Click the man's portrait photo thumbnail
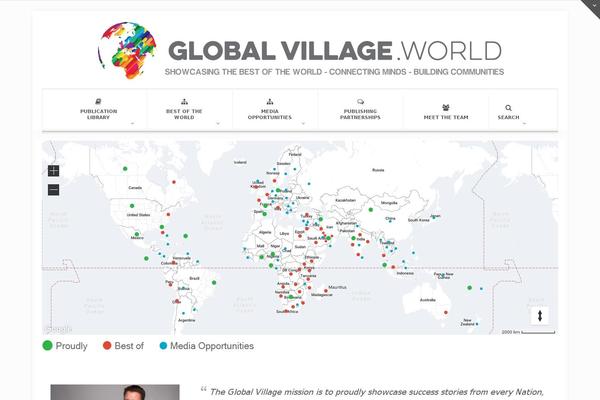This screenshot has height=400, width=600. coord(115,392)
